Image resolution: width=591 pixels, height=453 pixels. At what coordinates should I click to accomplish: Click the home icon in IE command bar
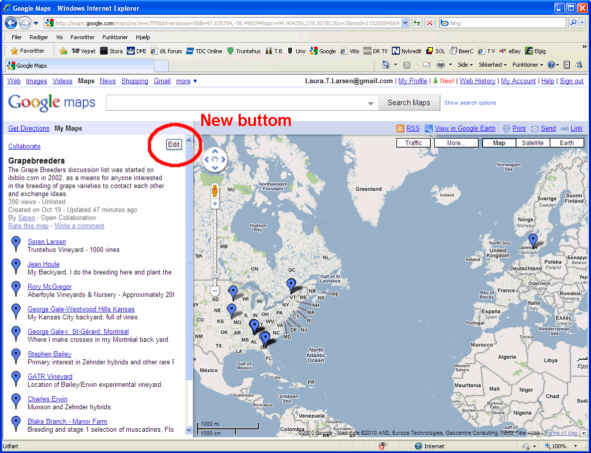[x=386, y=65]
